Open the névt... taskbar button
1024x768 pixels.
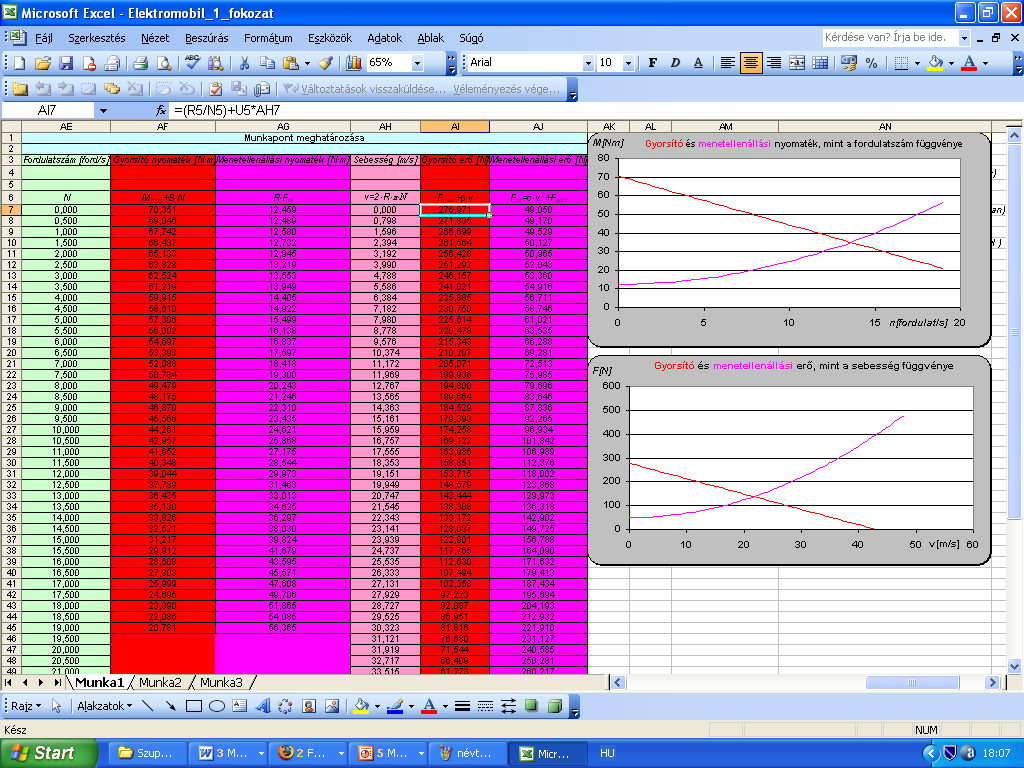click(x=466, y=753)
